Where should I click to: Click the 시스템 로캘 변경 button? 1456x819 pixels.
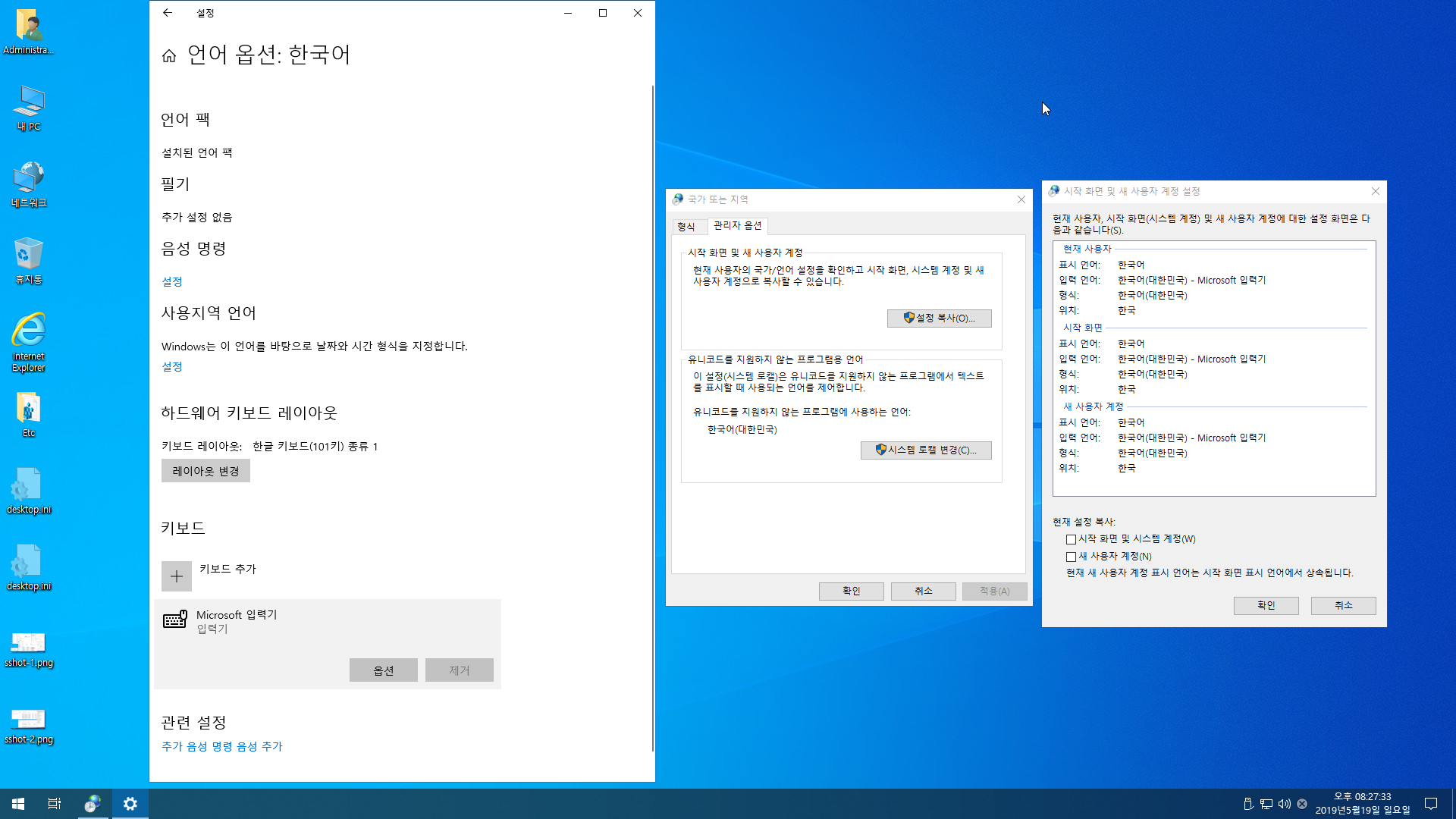click(925, 450)
